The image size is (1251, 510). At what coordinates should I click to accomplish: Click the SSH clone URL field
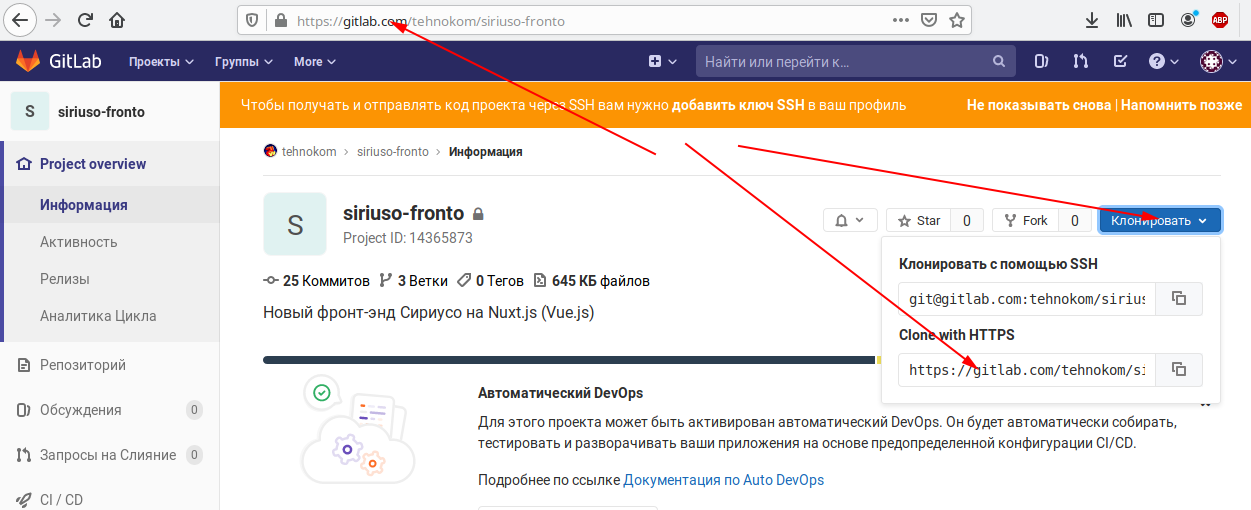[x=1027, y=299]
